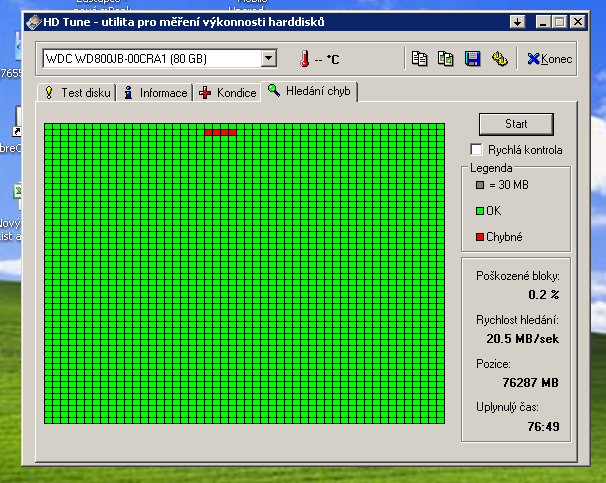Maximize the HD Tune window
The height and width of the screenshot is (483, 606).
[x=560, y=22]
